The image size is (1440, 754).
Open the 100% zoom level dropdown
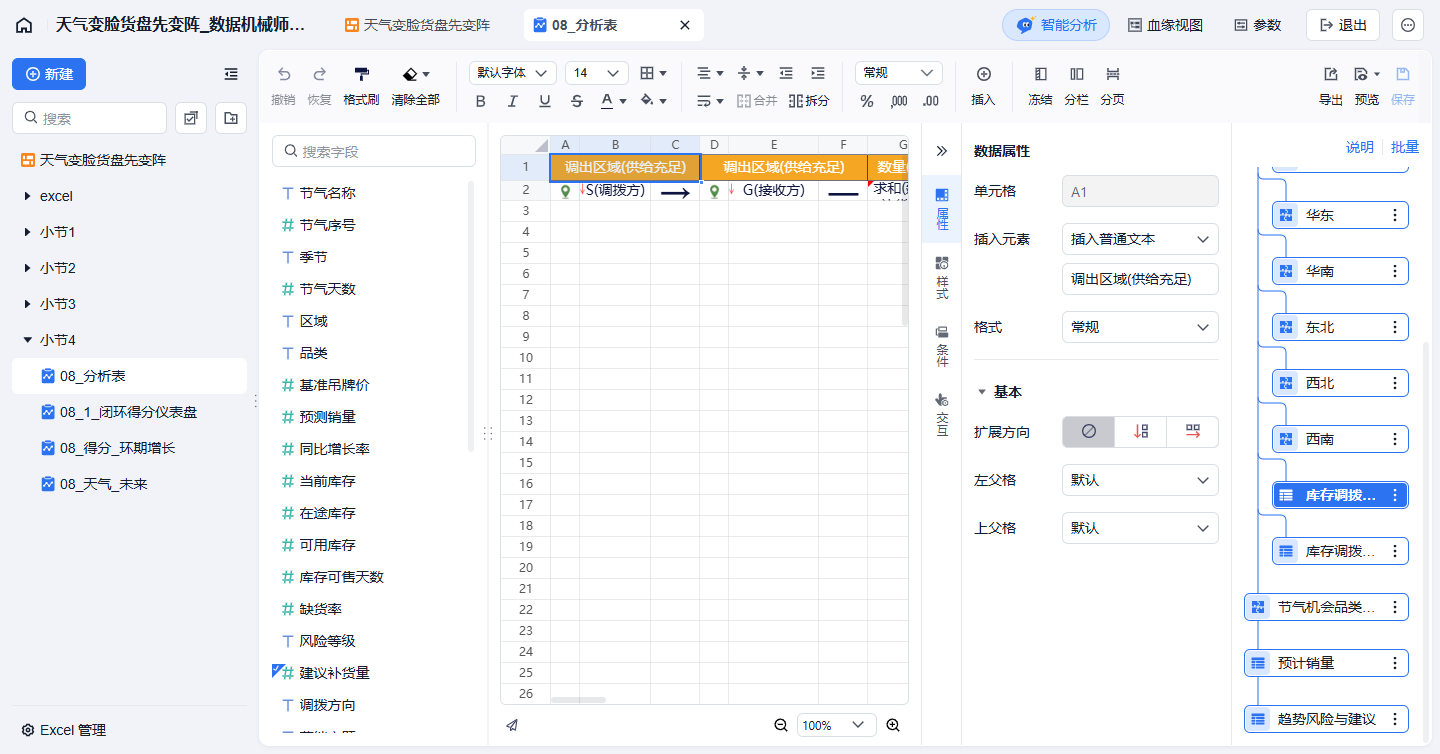pos(836,725)
